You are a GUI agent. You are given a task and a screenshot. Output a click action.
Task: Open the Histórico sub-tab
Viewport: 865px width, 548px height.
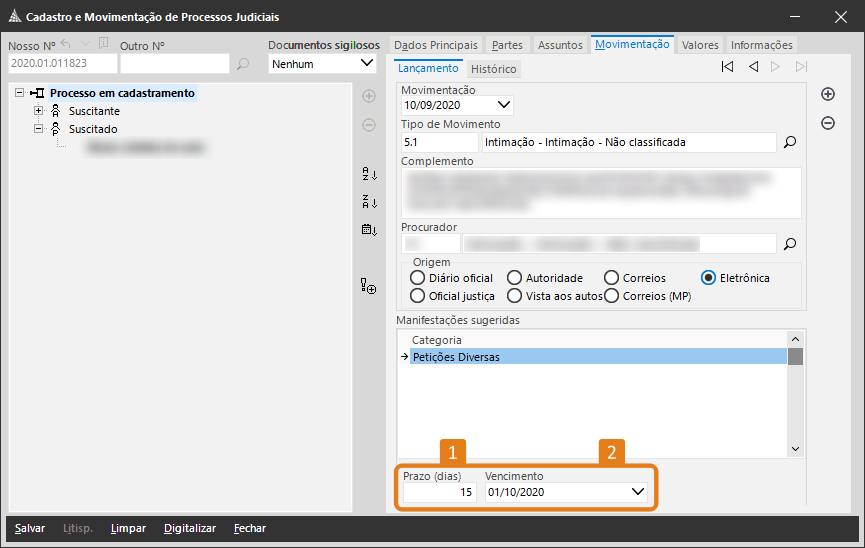click(x=493, y=70)
